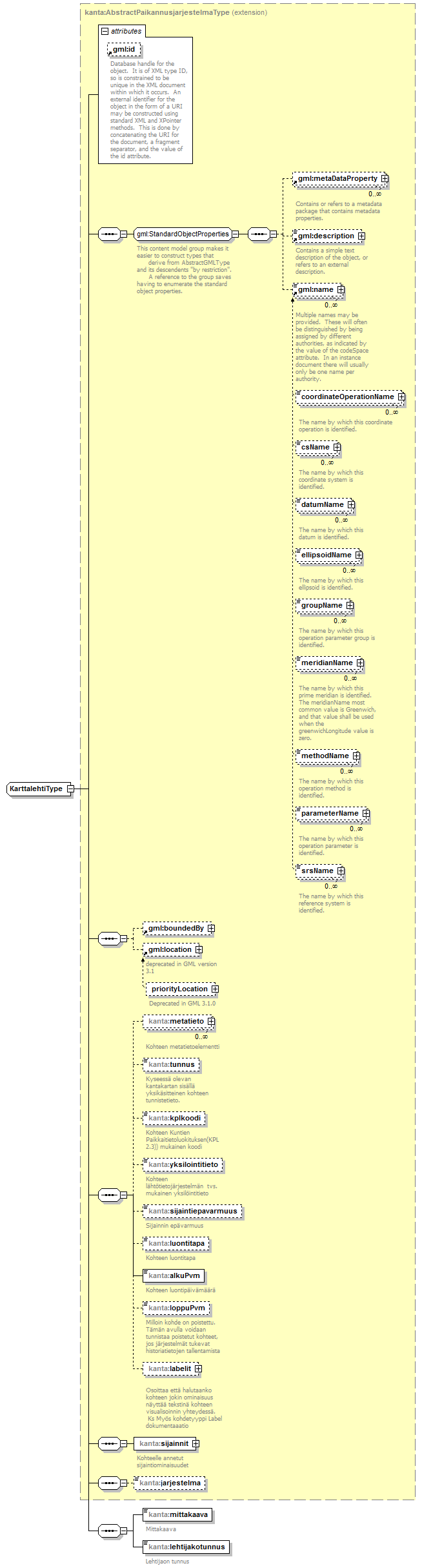The width and height of the screenshot is (422, 1568).
Task: Select kanta:luontitapa element
Action: pos(176,1243)
